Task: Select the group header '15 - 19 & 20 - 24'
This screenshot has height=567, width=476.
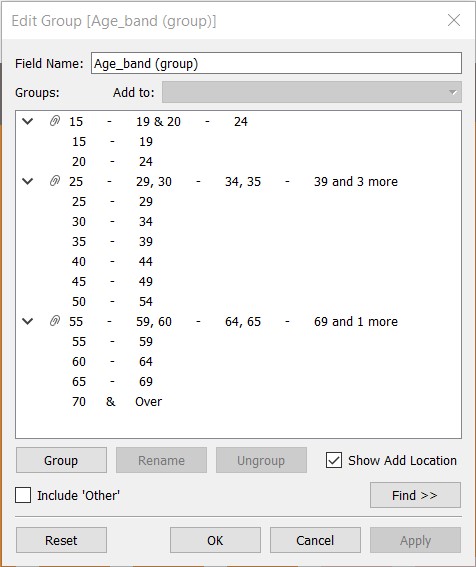Action: pyautogui.click(x=158, y=122)
